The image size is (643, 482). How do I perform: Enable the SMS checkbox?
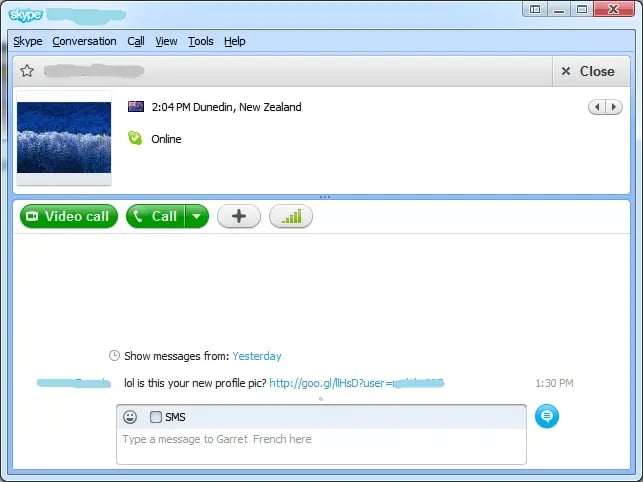tap(155, 417)
